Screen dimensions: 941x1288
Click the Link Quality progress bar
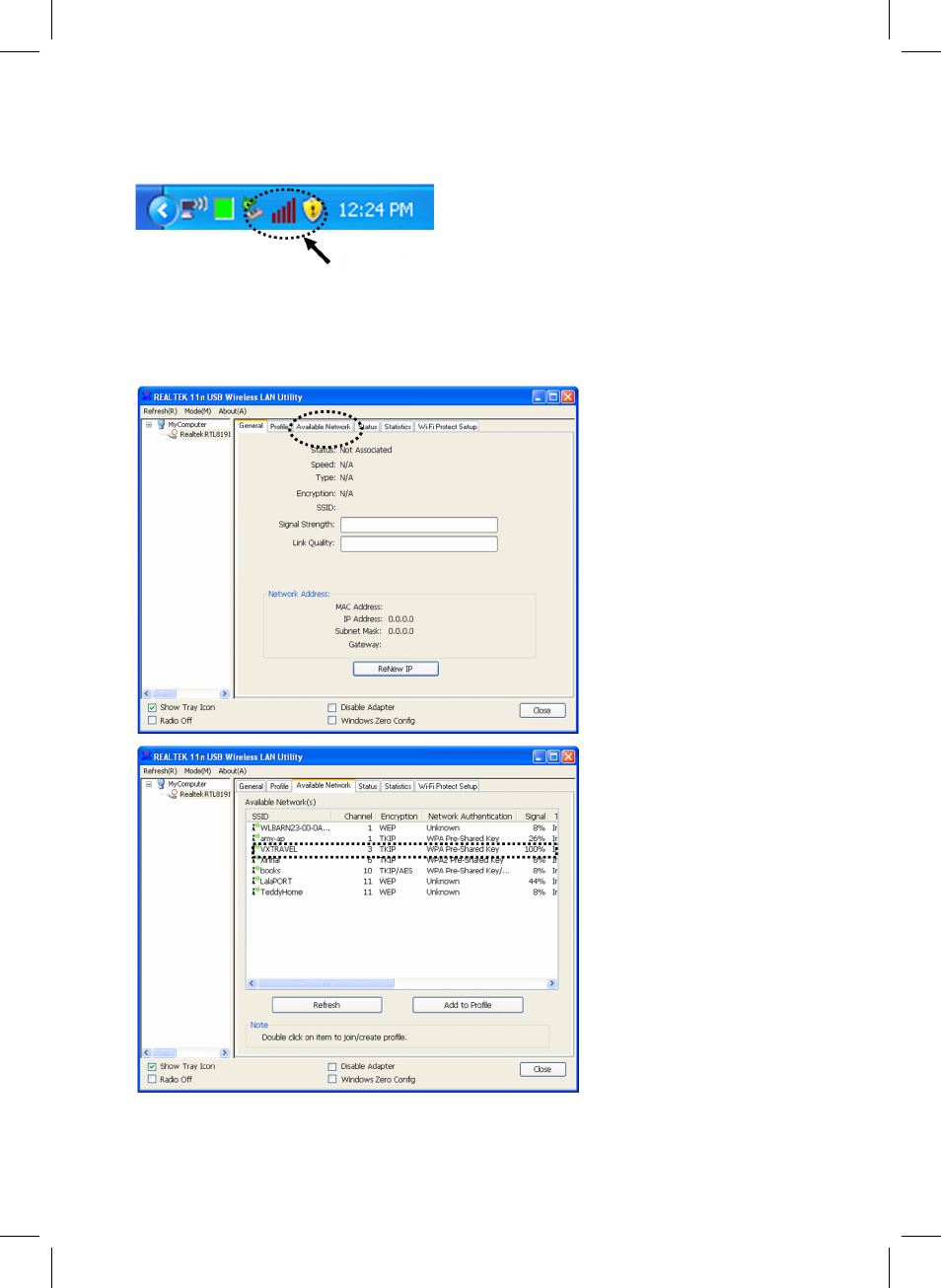point(419,543)
